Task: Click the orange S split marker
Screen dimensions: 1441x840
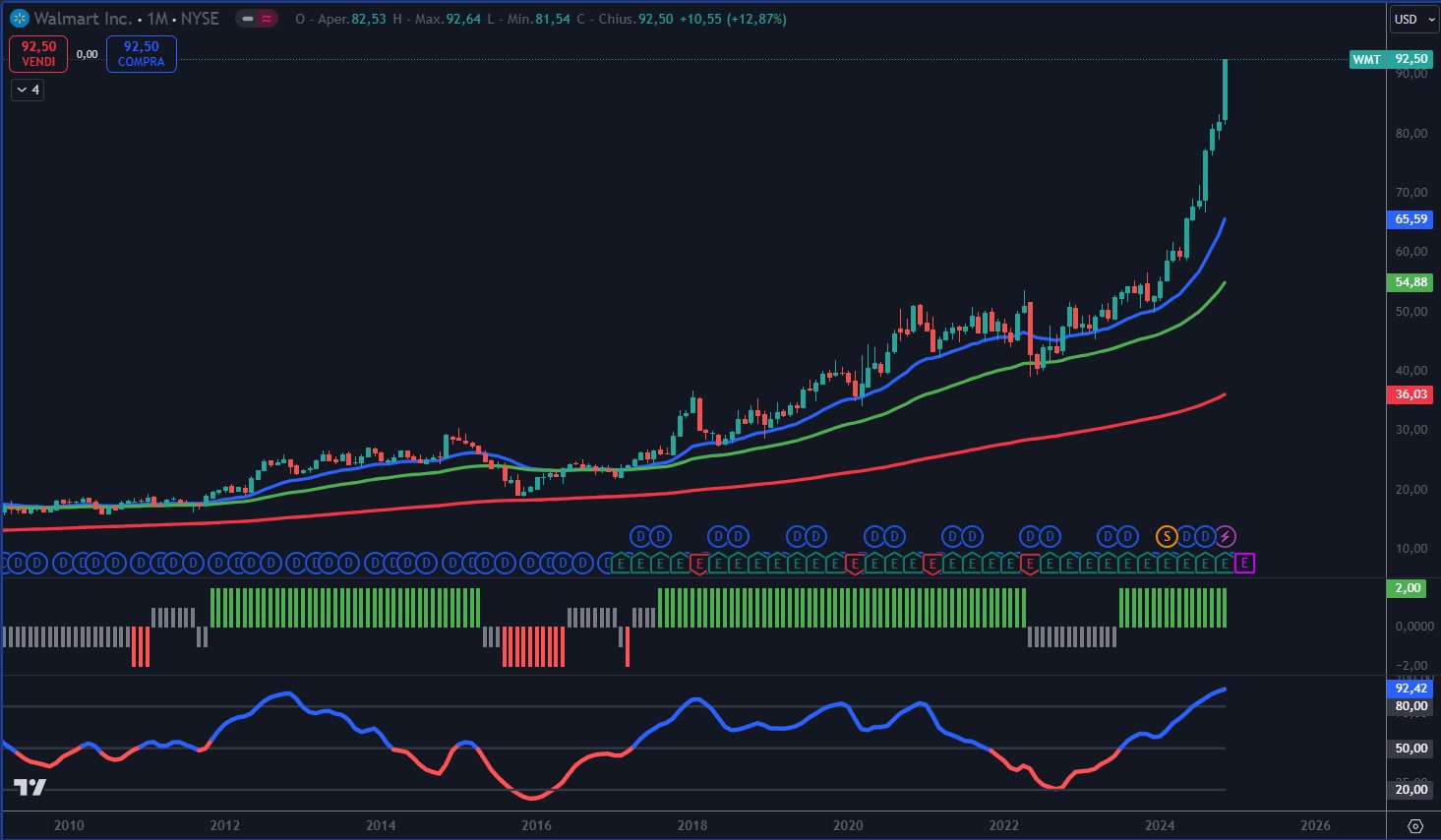Action: click(1166, 536)
